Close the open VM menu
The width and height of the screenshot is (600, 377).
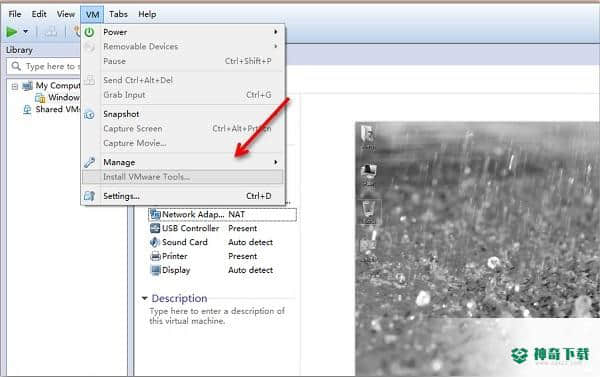pos(92,15)
